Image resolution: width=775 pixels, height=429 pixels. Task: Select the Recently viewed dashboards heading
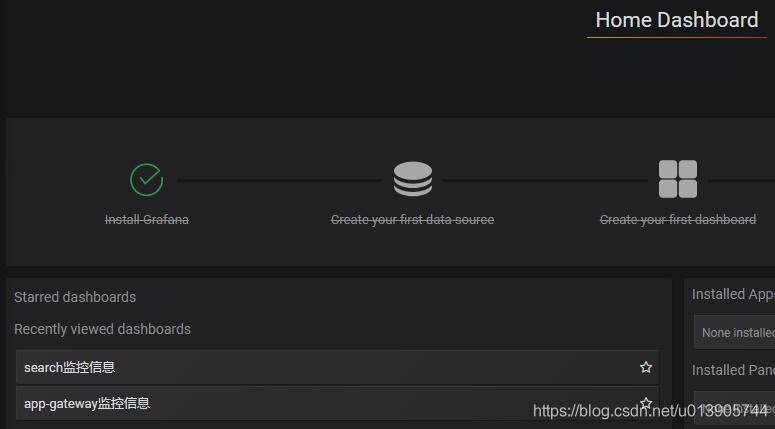[x=102, y=329]
